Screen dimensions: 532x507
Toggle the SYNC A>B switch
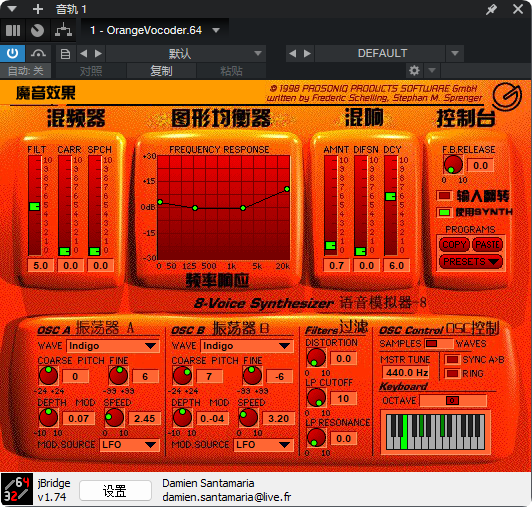coord(452,359)
